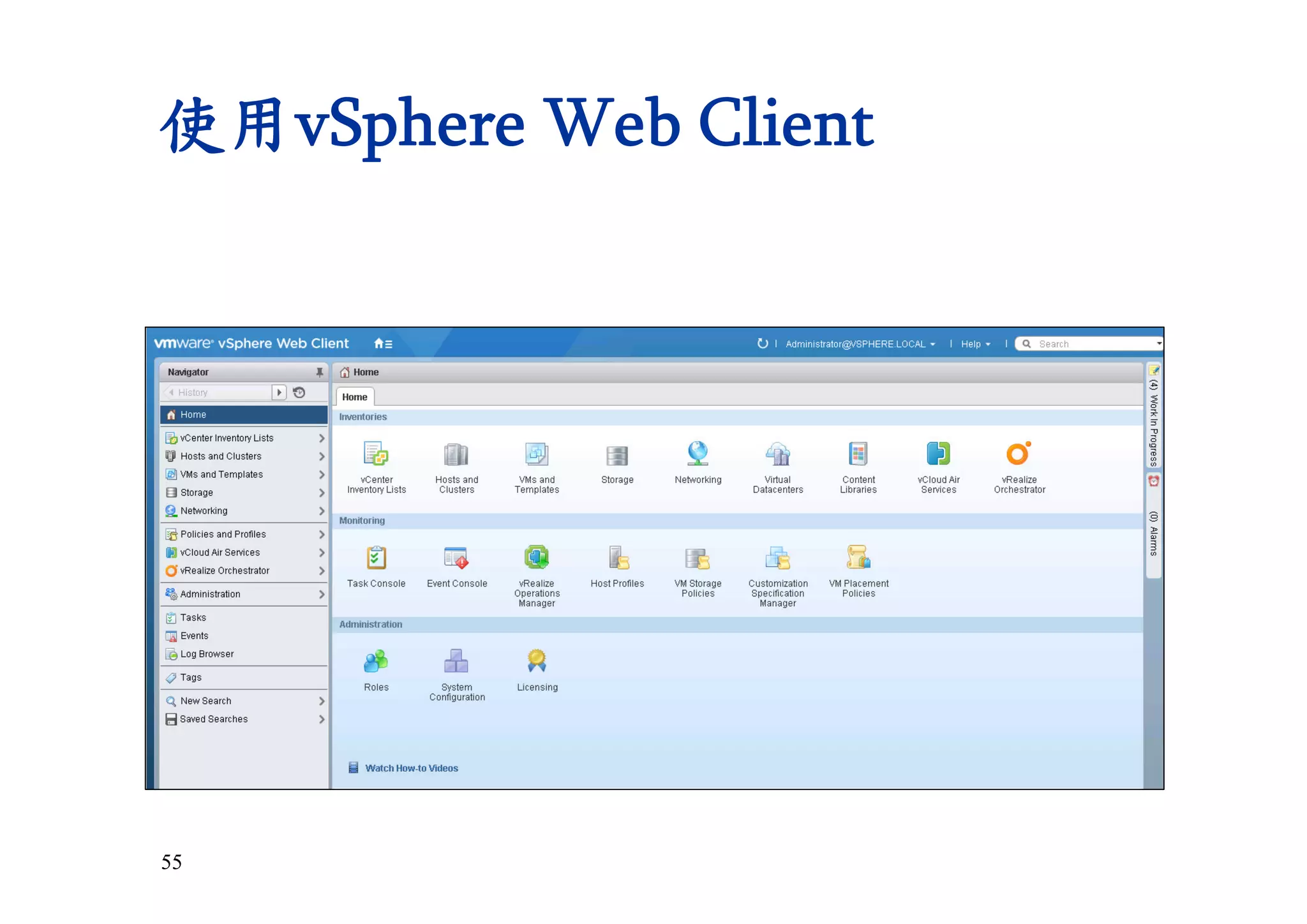1307x924 pixels.
Task: Pin the Navigator panel
Action: tap(319, 372)
